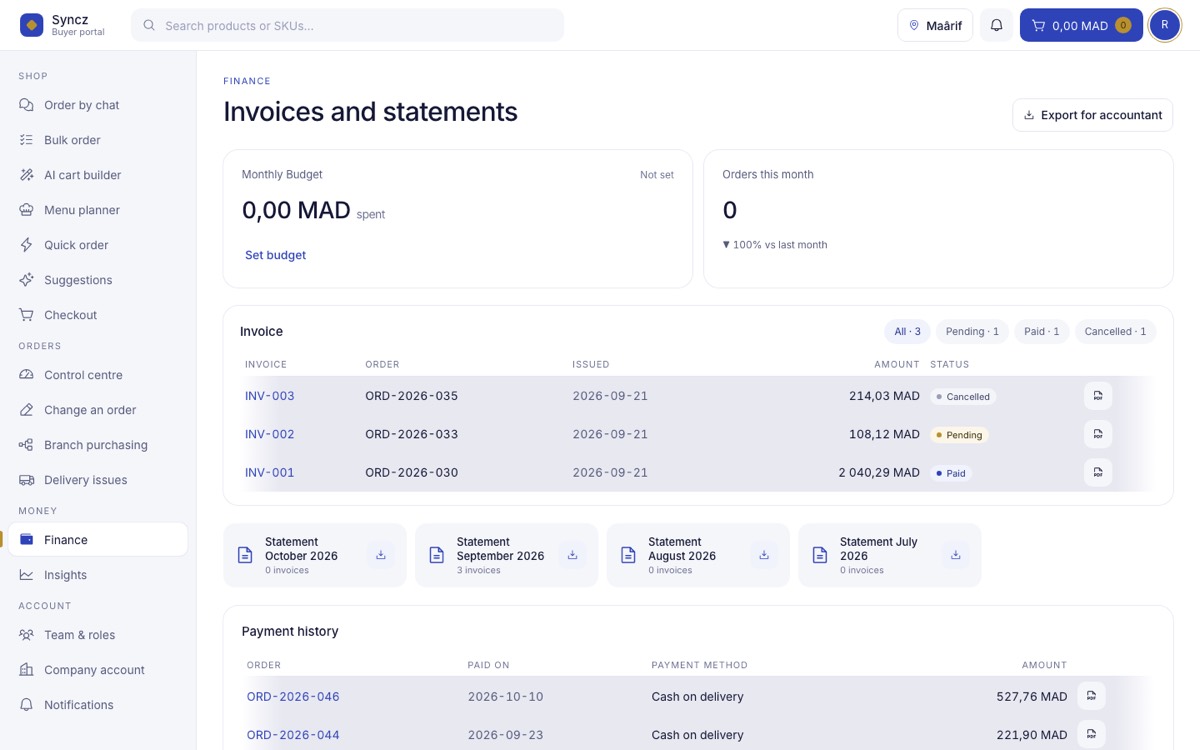Open invoice INV-002 link

click(270, 434)
